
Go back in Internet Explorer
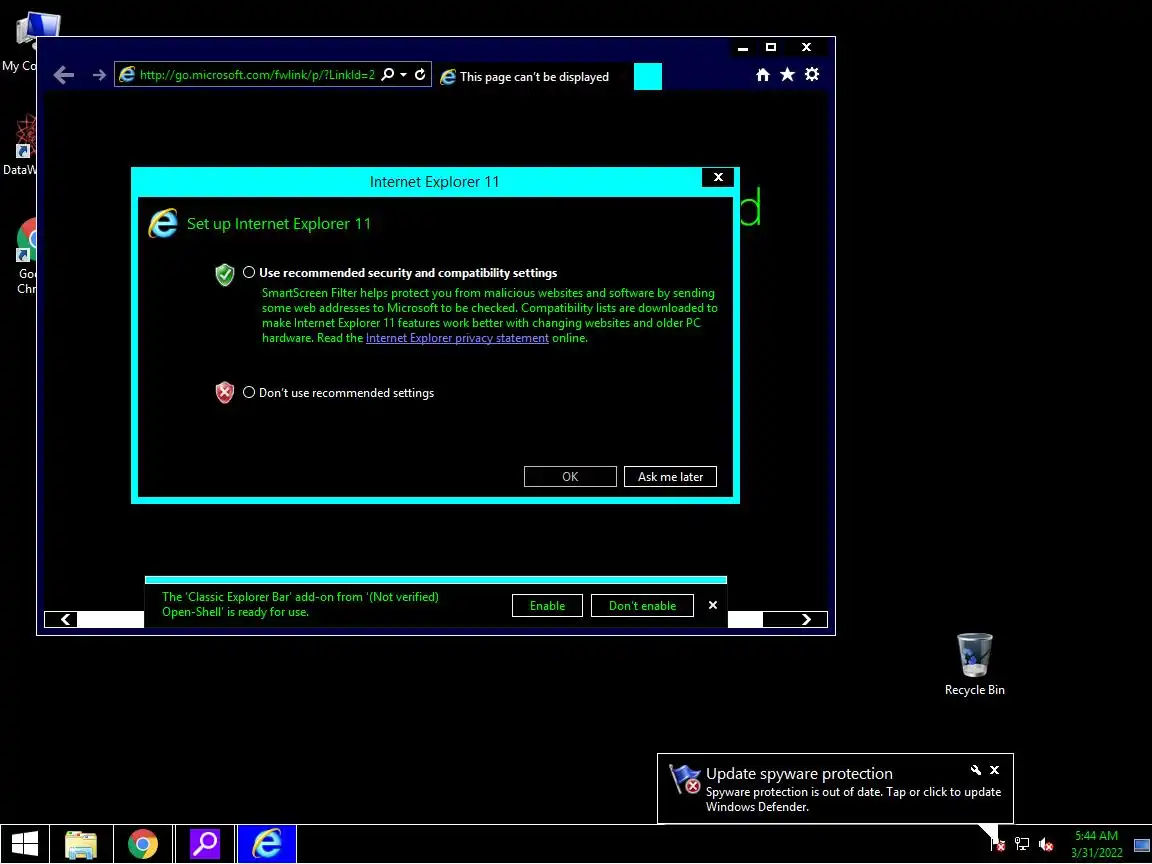64,75
